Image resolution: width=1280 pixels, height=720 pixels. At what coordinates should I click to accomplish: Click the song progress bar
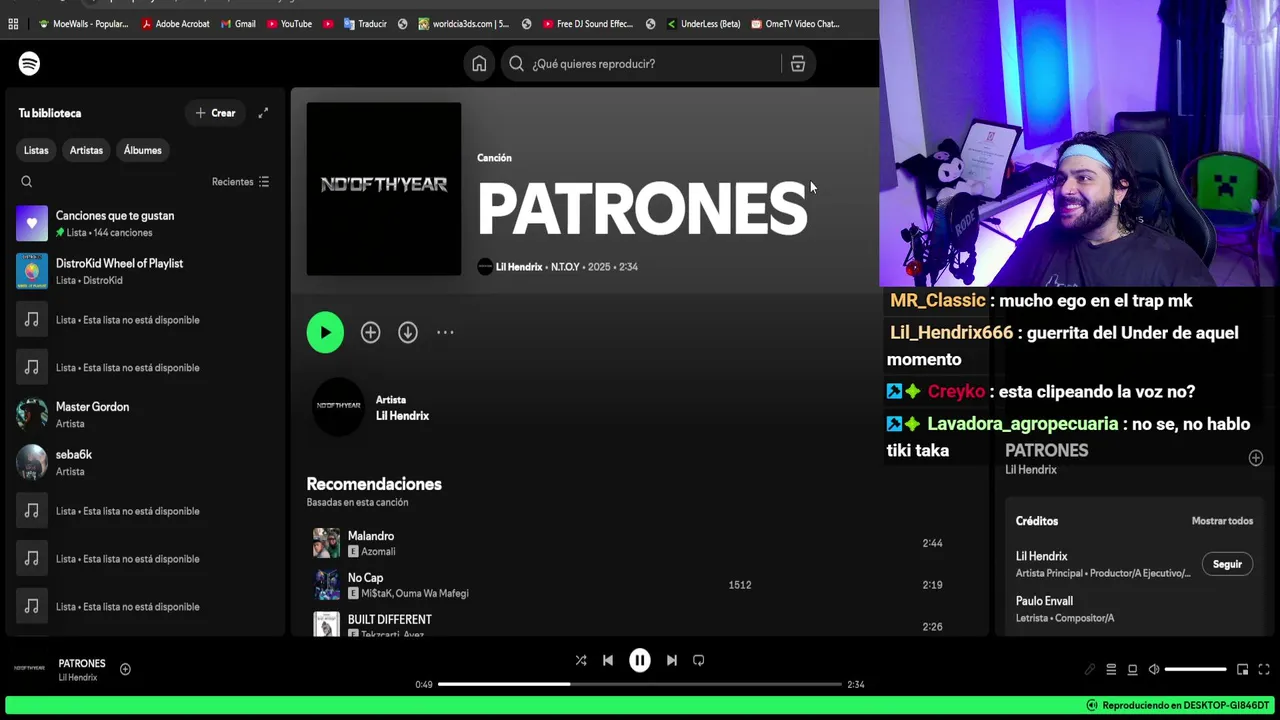point(640,684)
